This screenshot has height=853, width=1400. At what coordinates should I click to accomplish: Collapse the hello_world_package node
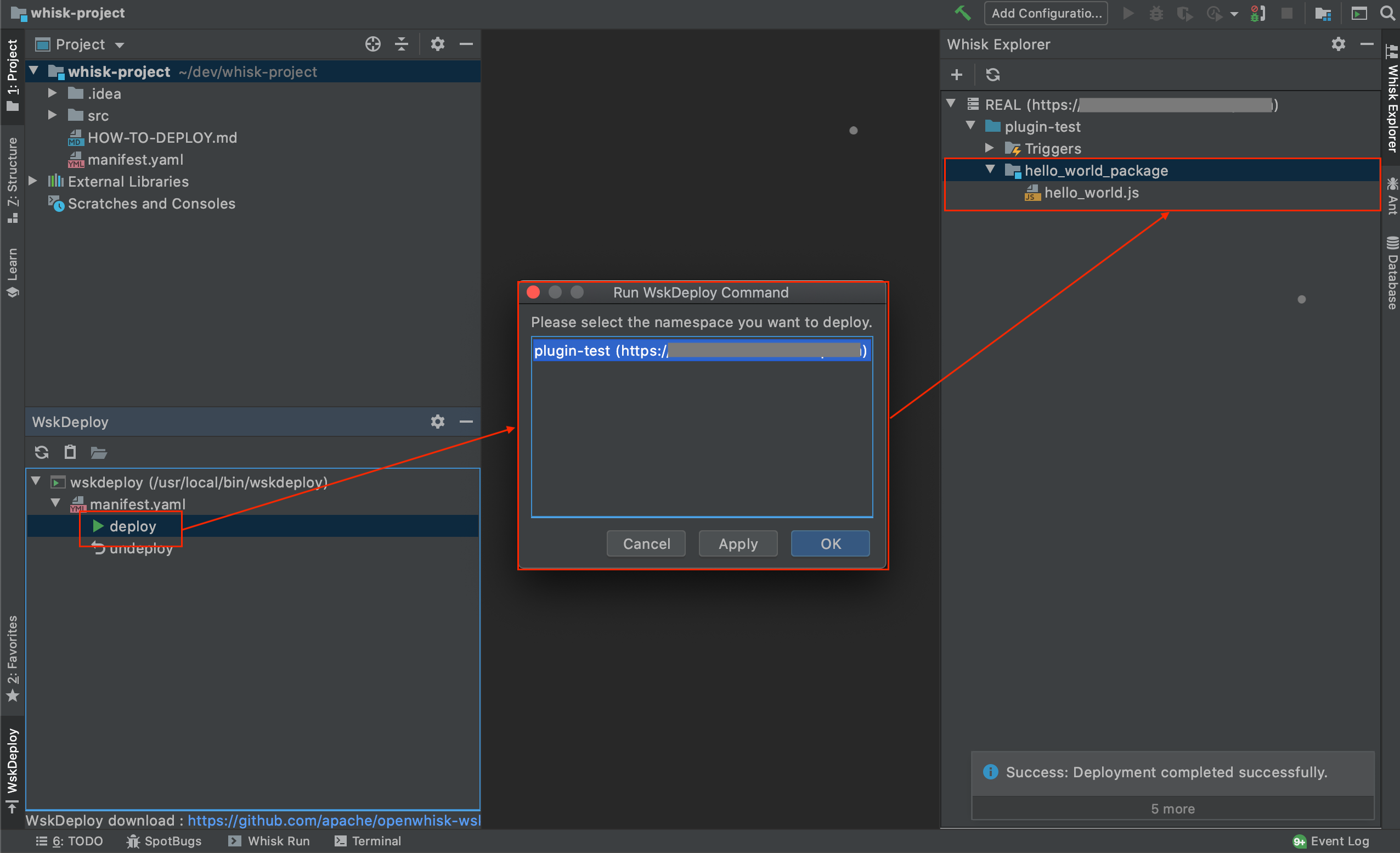click(990, 170)
